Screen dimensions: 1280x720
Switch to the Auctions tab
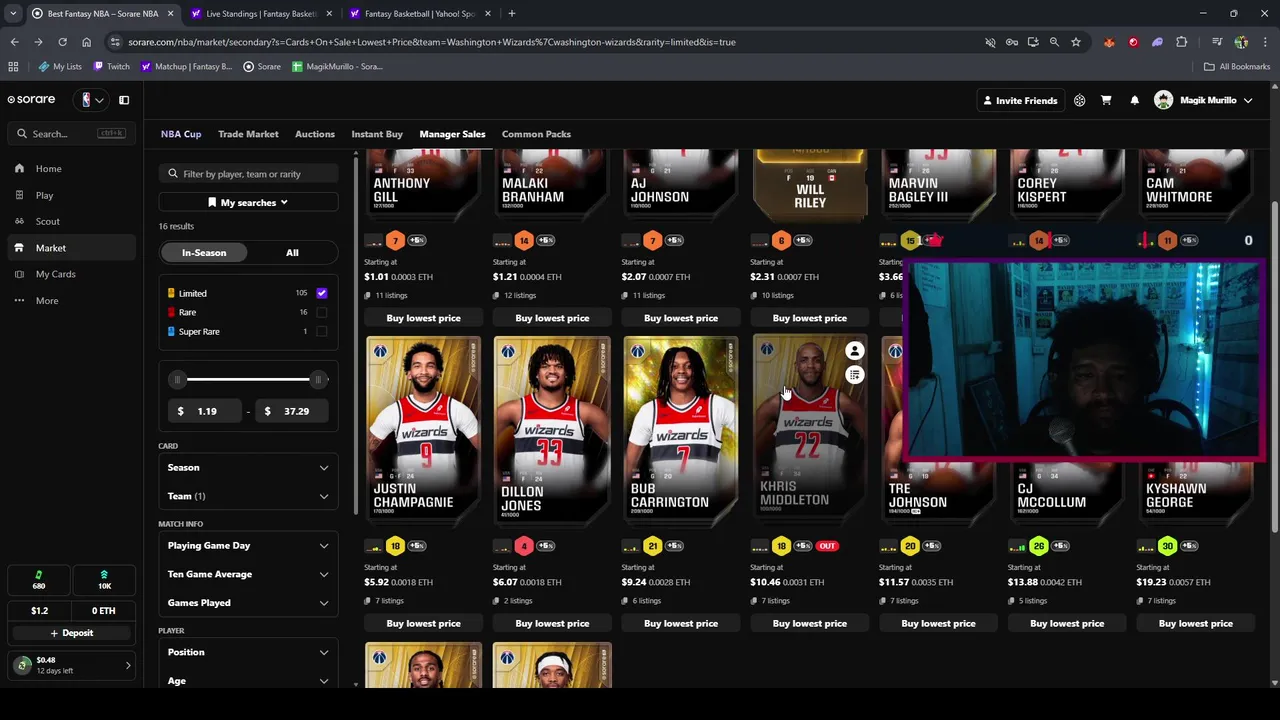[x=315, y=134]
